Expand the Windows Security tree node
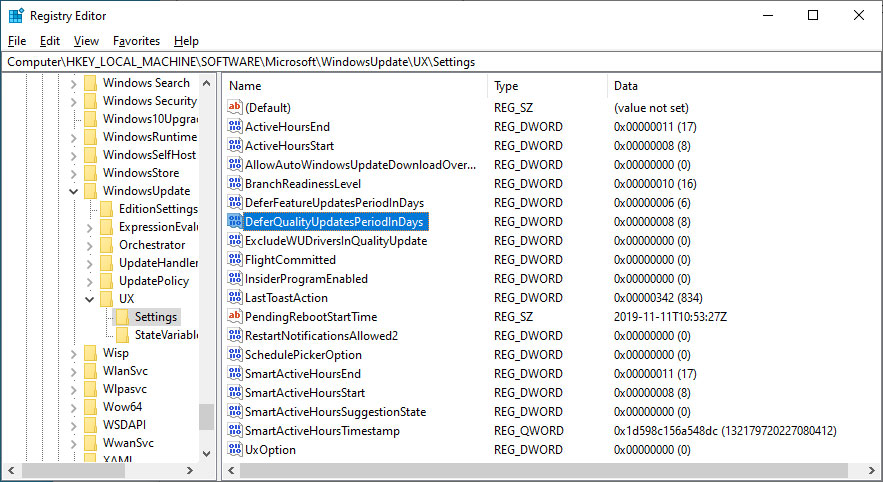The image size is (883, 482). point(73,101)
